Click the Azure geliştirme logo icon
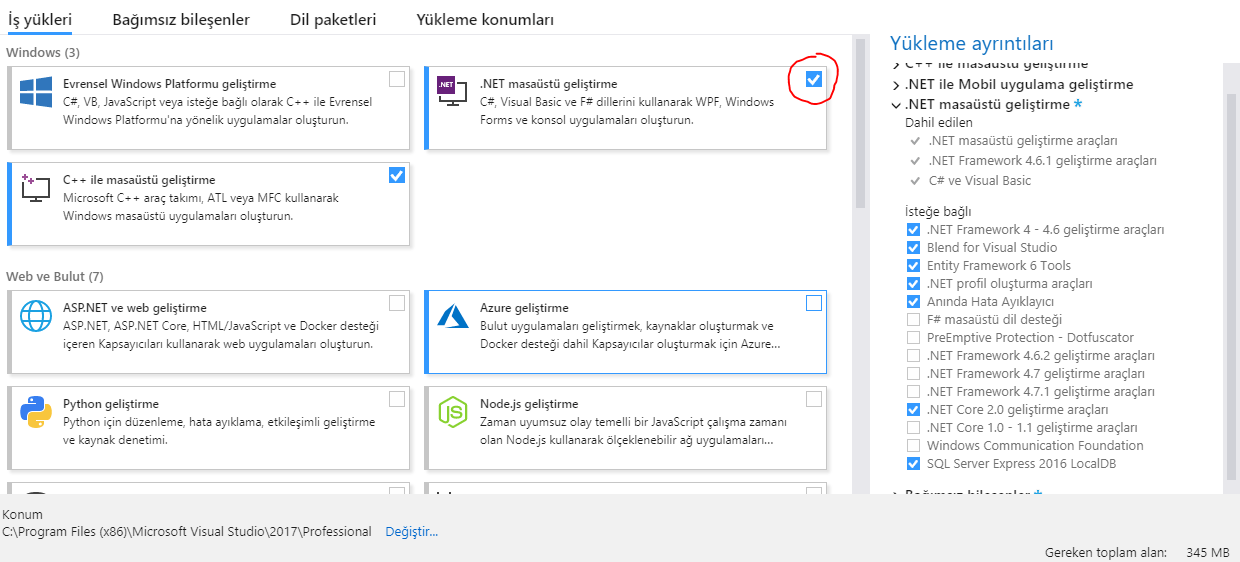Screen dimensions: 1240x562 coord(453,316)
